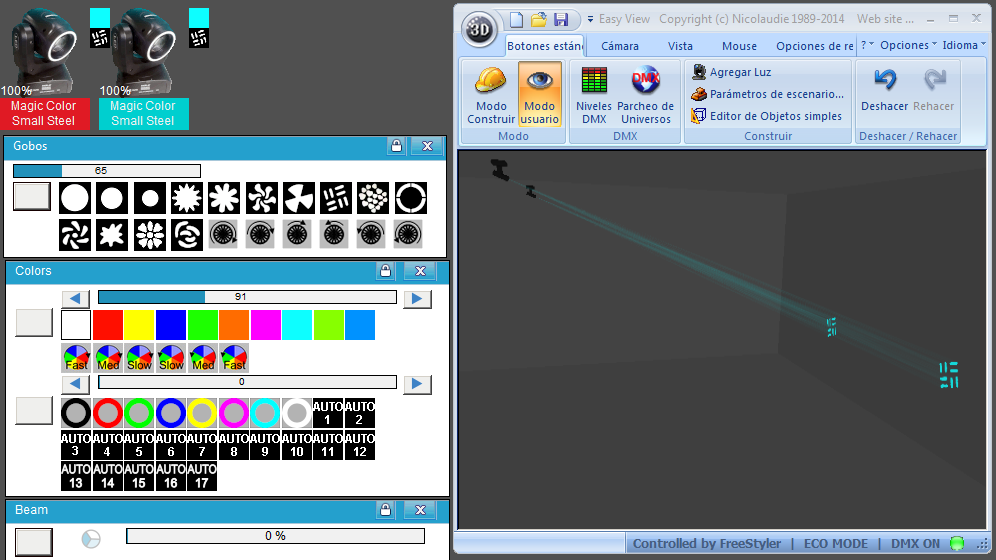Click the first Fast rainbow color-wheel icon

[76, 358]
